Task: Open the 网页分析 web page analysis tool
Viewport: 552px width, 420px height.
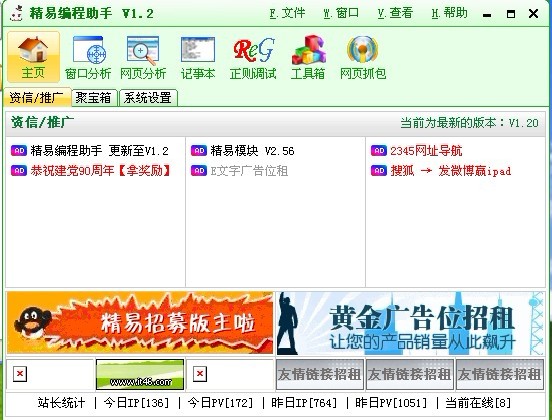Action: point(143,57)
